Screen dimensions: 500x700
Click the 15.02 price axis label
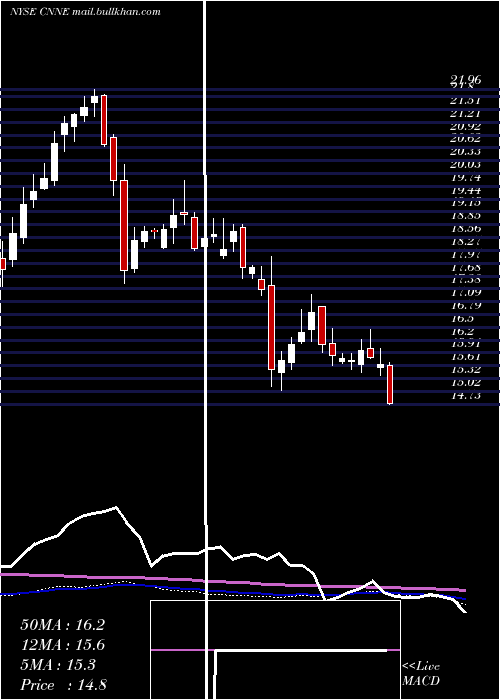click(465, 382)
